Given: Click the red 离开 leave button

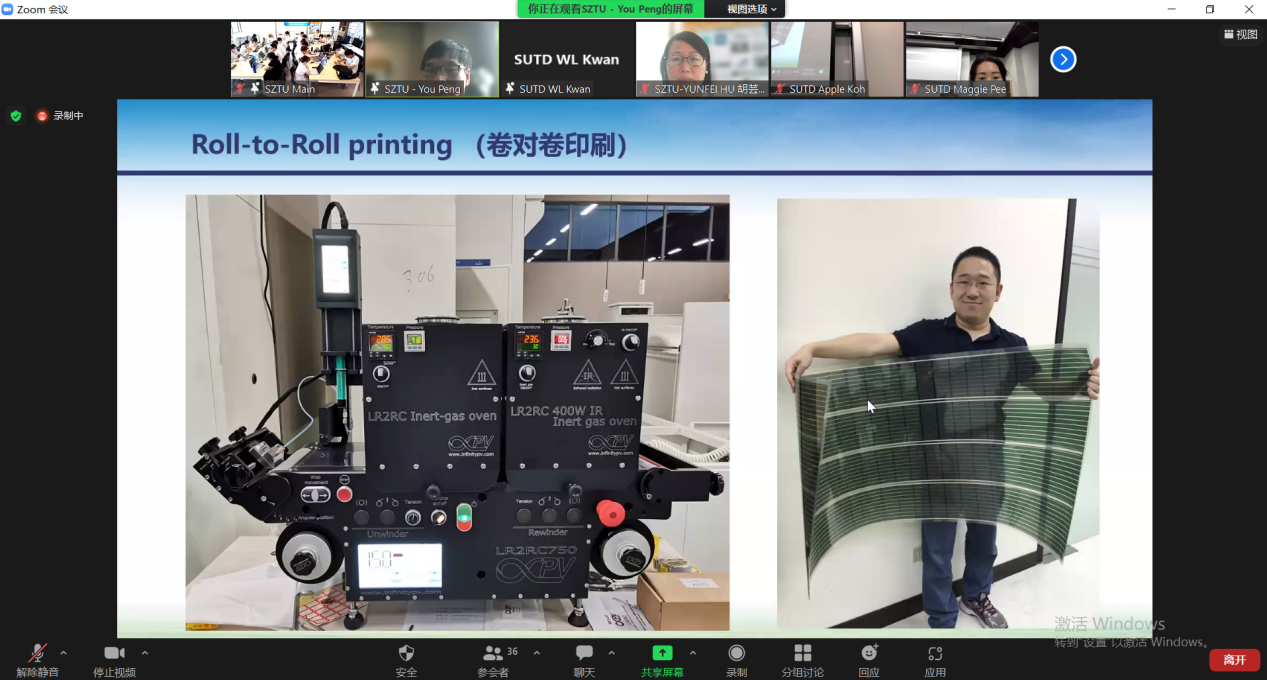Looking at the screenshot, I should point(1234,660).
